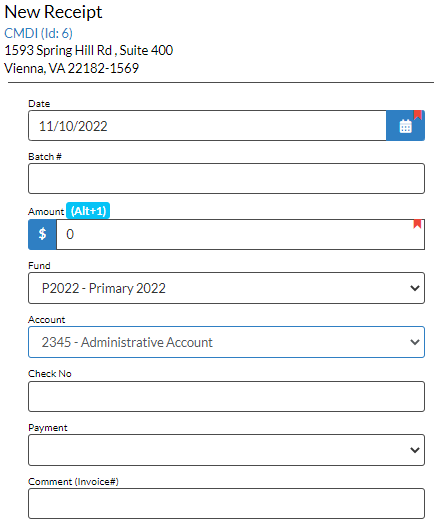Click into the Amount field showing 0
The width and height of the screenshot is (434, 525).
coord(240,234)
